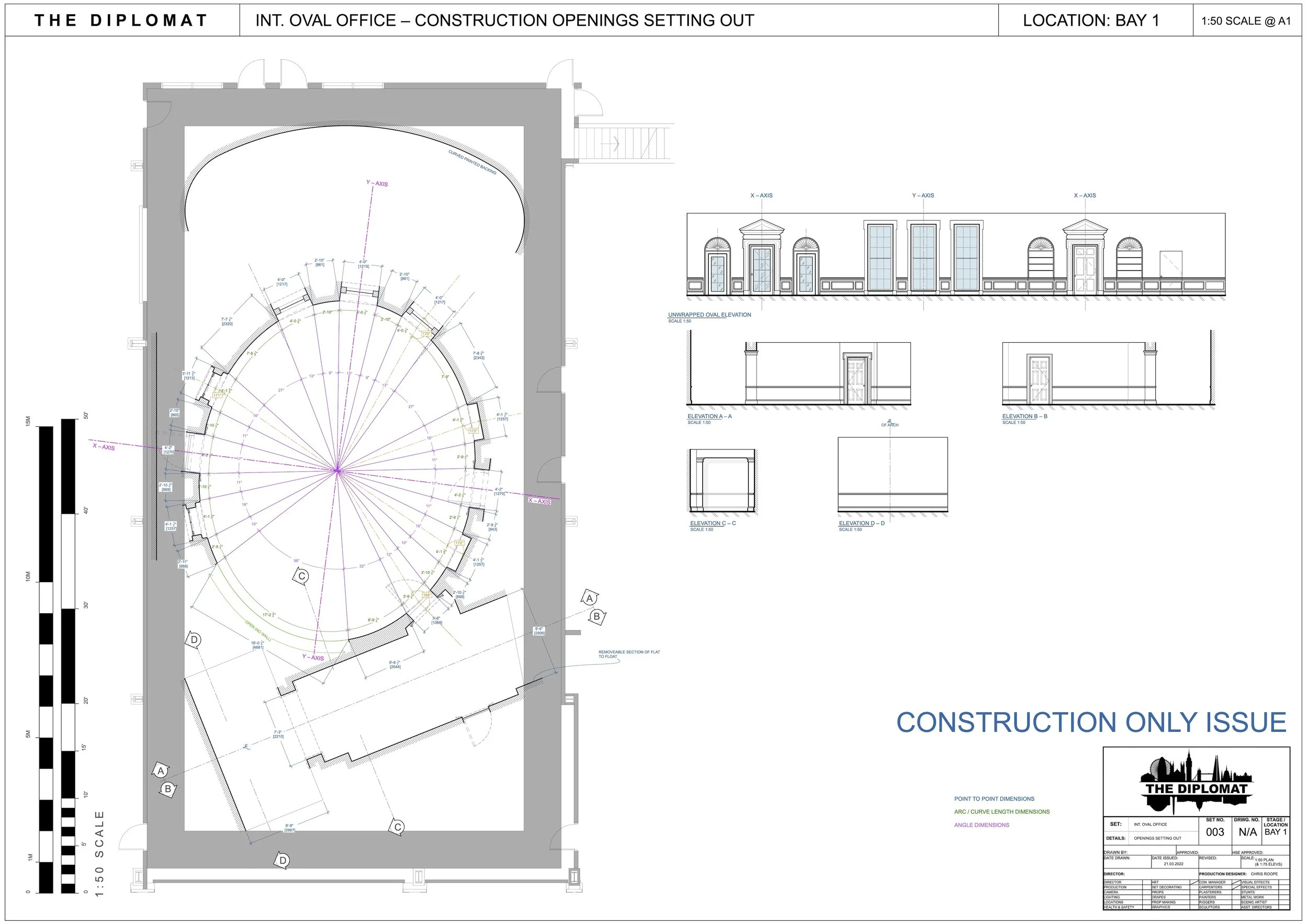Click the X-AXIS arrow marker left of oval
Viewport: 1308px width, 924px height.
(x=103, y=448)
